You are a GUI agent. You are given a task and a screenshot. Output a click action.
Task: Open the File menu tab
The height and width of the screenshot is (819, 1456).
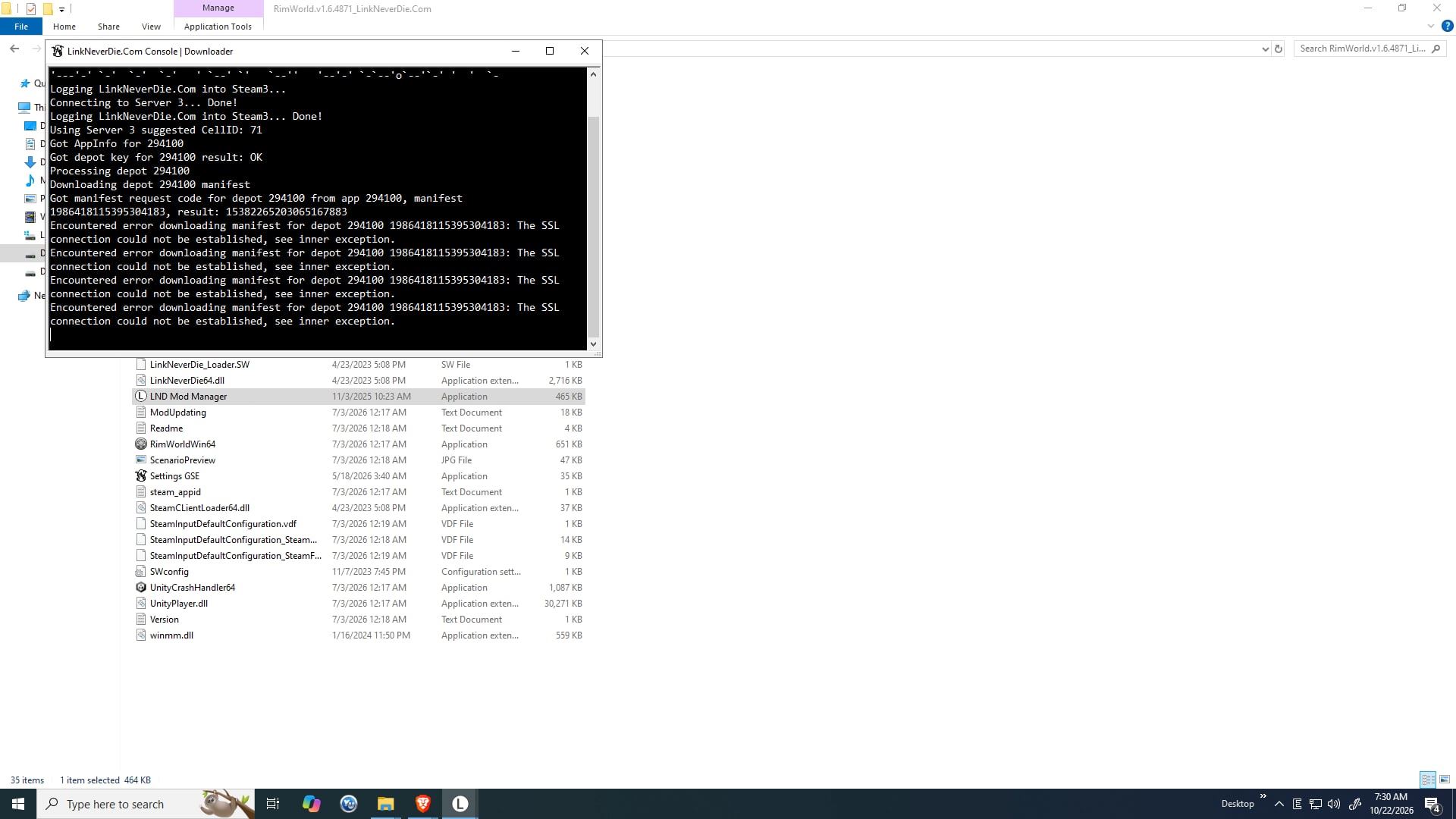21,26
